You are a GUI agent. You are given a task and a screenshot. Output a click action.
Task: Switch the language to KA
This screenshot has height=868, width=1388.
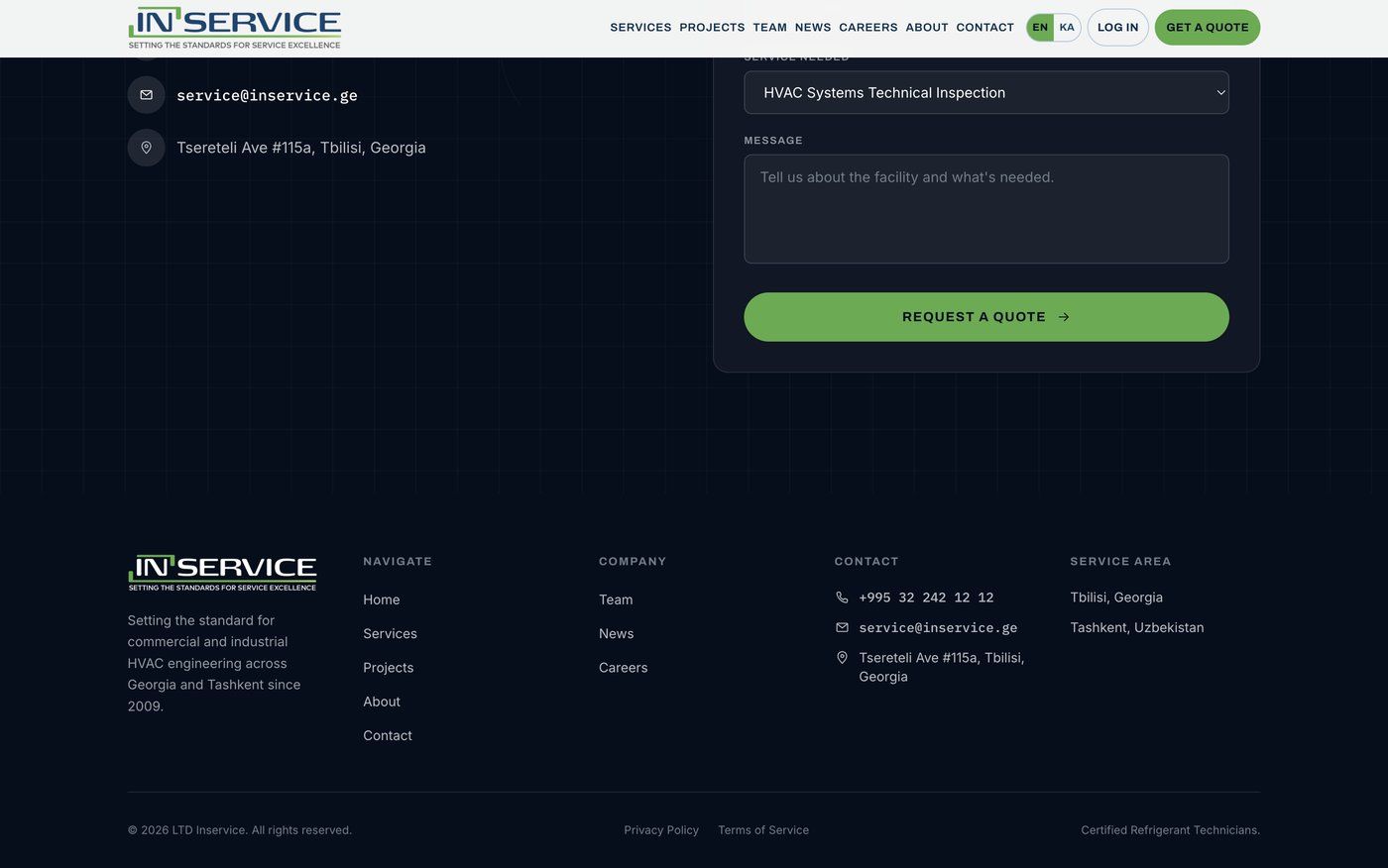1067,28
